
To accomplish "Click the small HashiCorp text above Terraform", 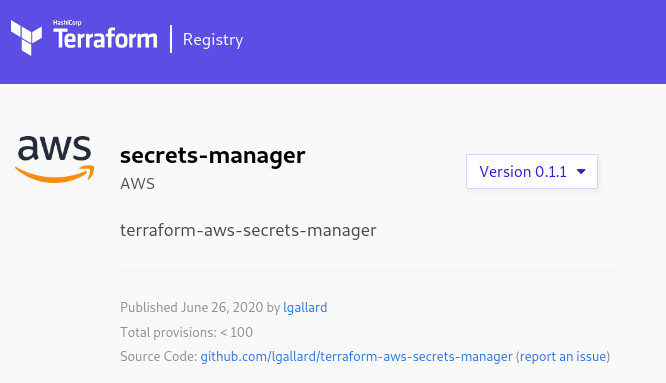I will tap(67, 23).
